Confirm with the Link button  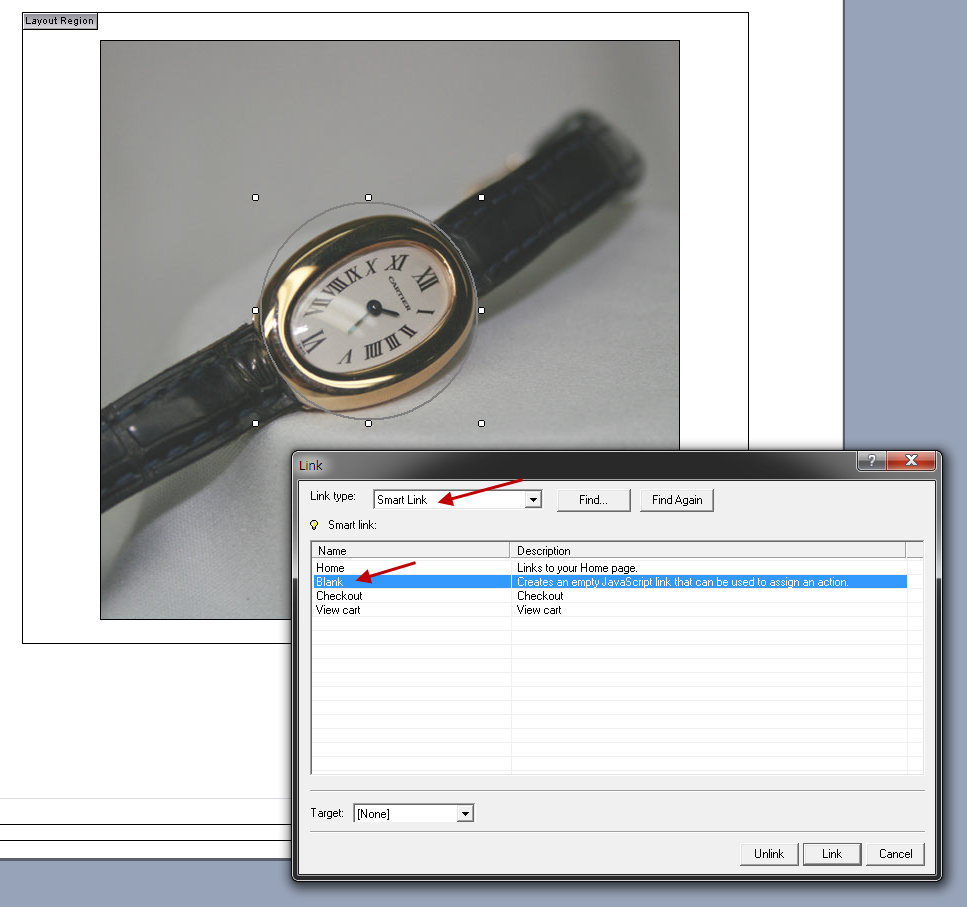pos(832,854)
